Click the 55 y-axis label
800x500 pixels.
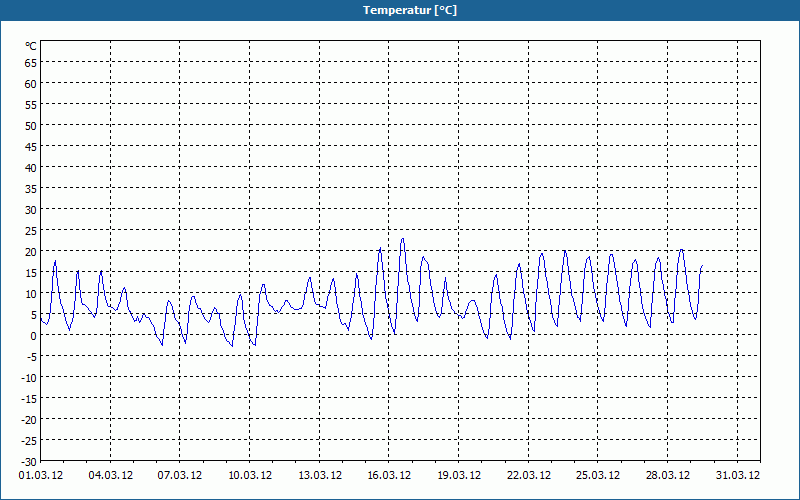click(31, 105)
